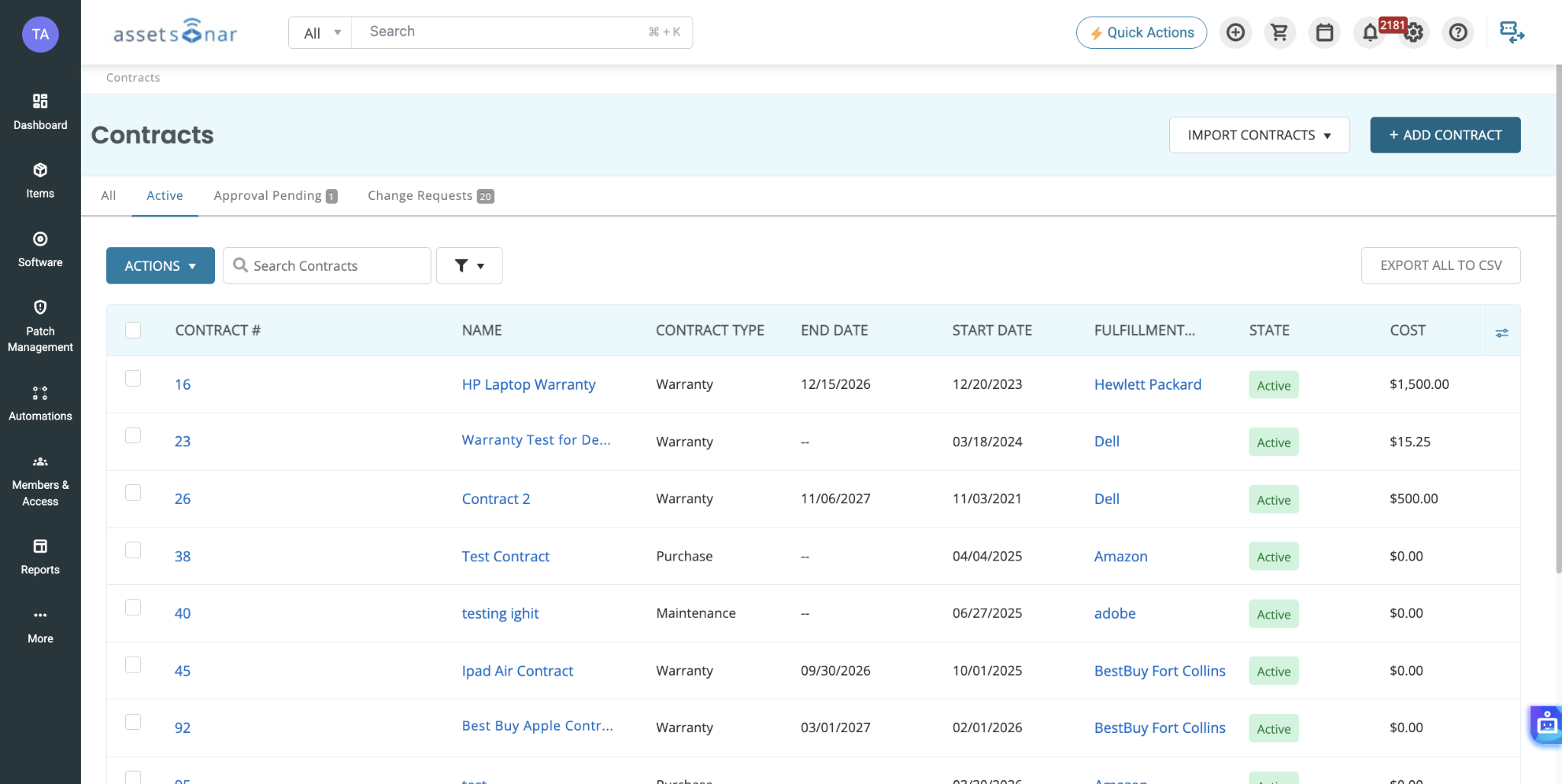Open HP Laptop Warranty contract
Viewport: 1562px width, 784px height.
529,384
